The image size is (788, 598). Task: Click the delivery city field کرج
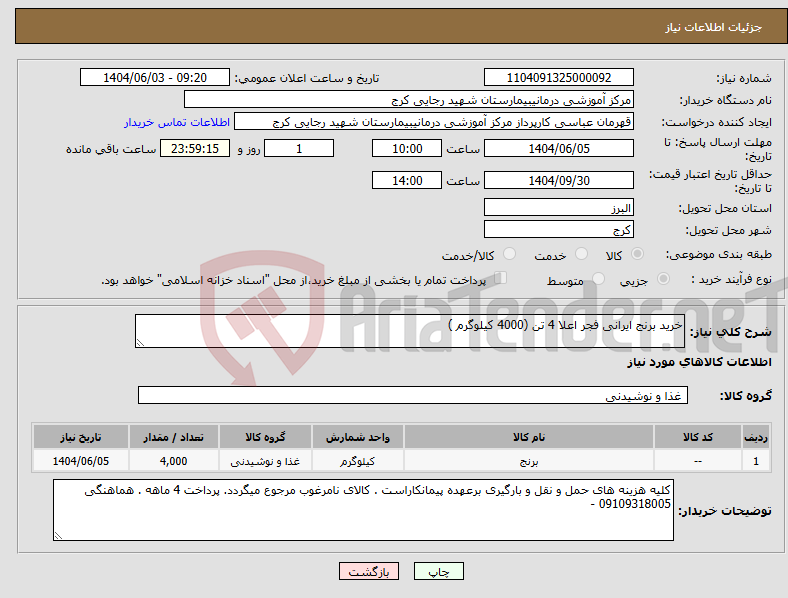coord(558,230)
